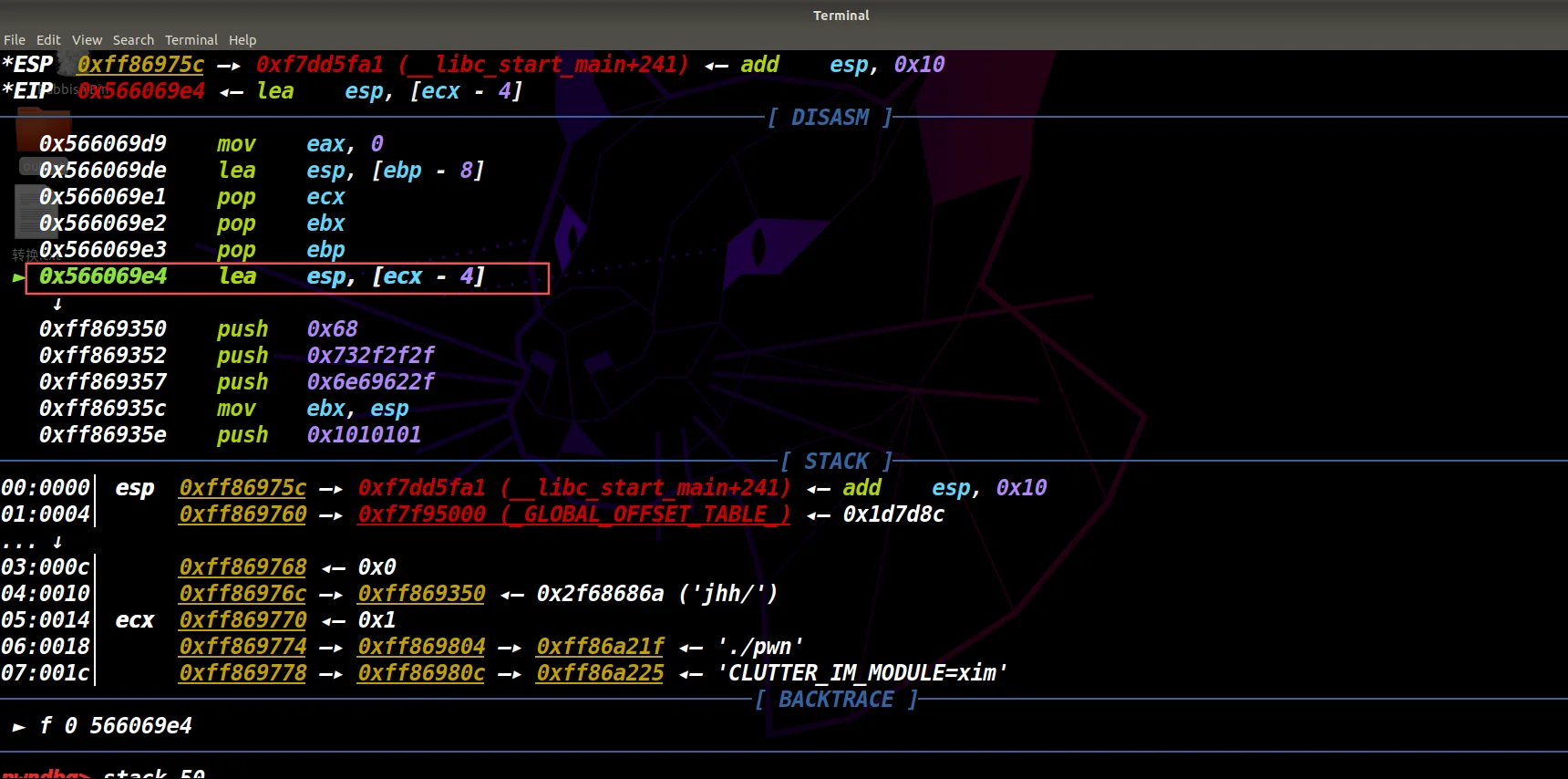Image resolution: width=1568 pixels, height=779 pixels.
Task: Click the underlined 0xff86975c address on ESP register line
Action: pyautogui.click(x=141, y=65)
